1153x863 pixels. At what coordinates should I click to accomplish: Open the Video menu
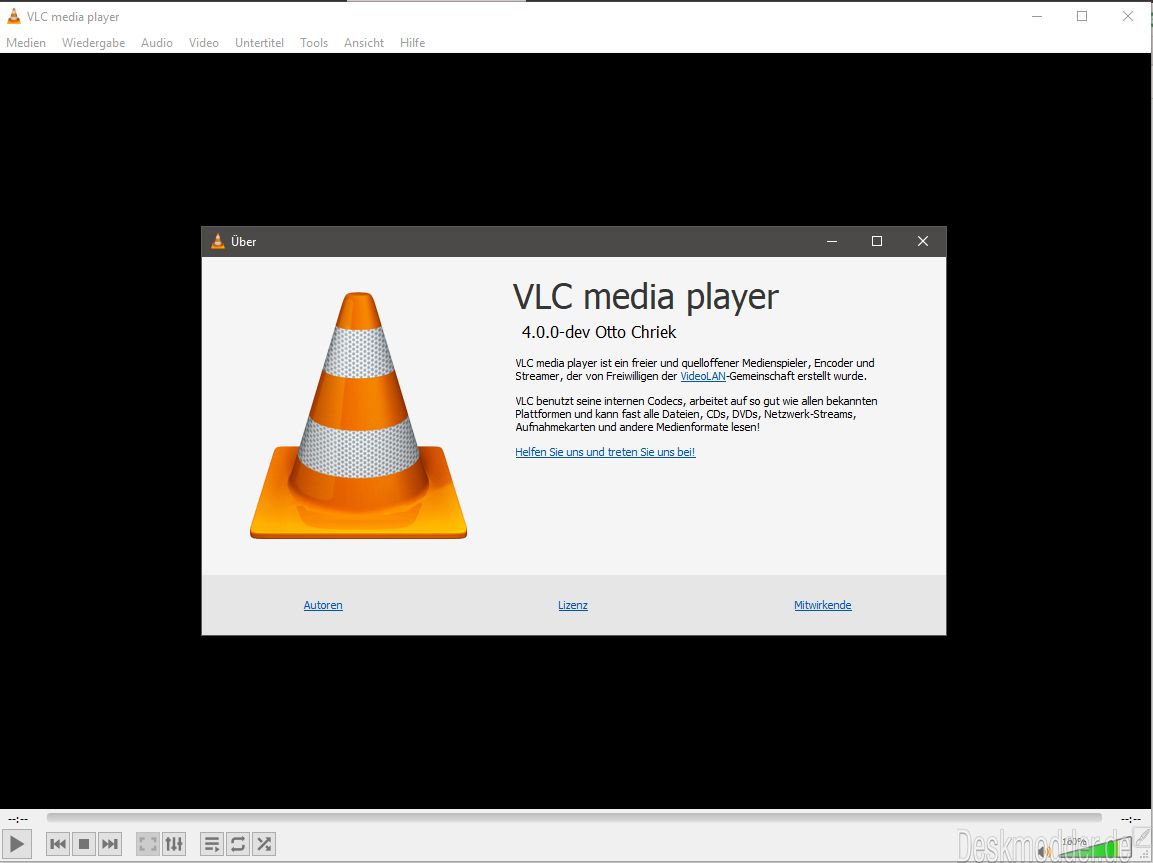coord(204,43)
